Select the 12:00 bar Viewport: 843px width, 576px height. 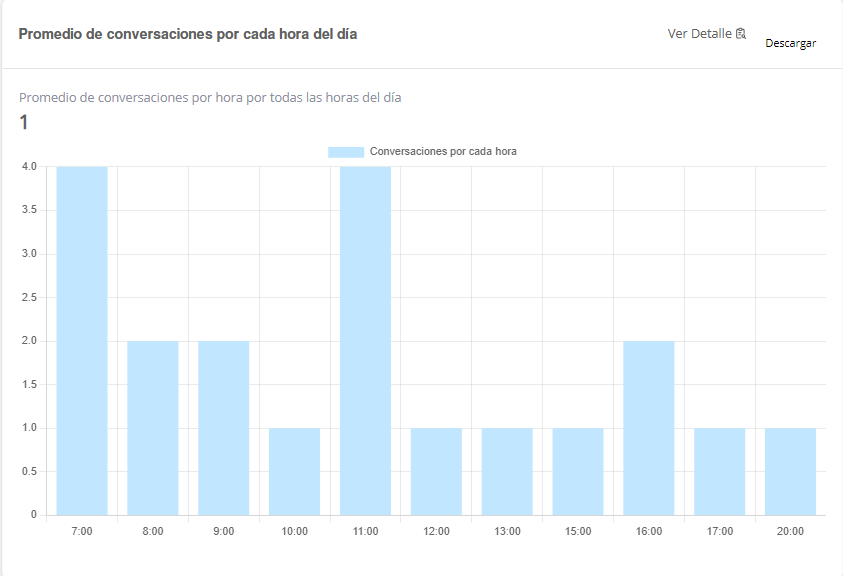[x=436, y=471]
